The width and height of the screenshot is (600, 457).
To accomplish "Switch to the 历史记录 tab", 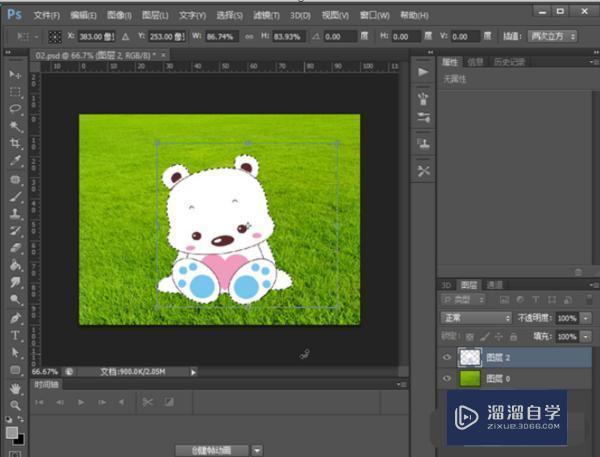I will [x=511, y=61].
